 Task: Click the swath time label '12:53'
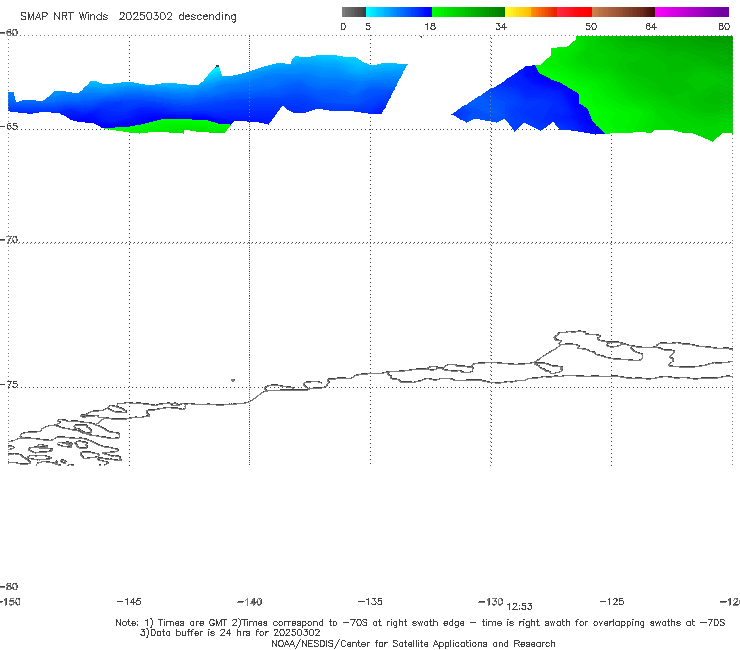pyautogui.click(x=519, y=607)
